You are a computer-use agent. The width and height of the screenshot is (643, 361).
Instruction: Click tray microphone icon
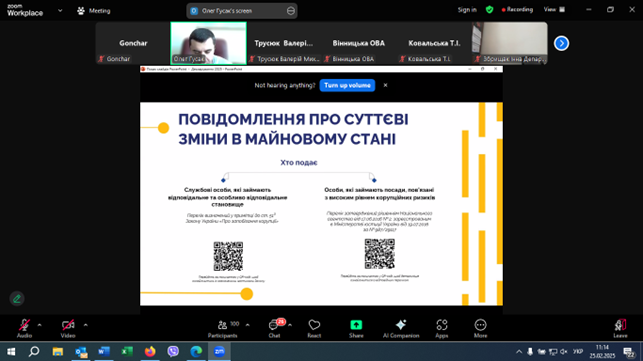[530, 352]
